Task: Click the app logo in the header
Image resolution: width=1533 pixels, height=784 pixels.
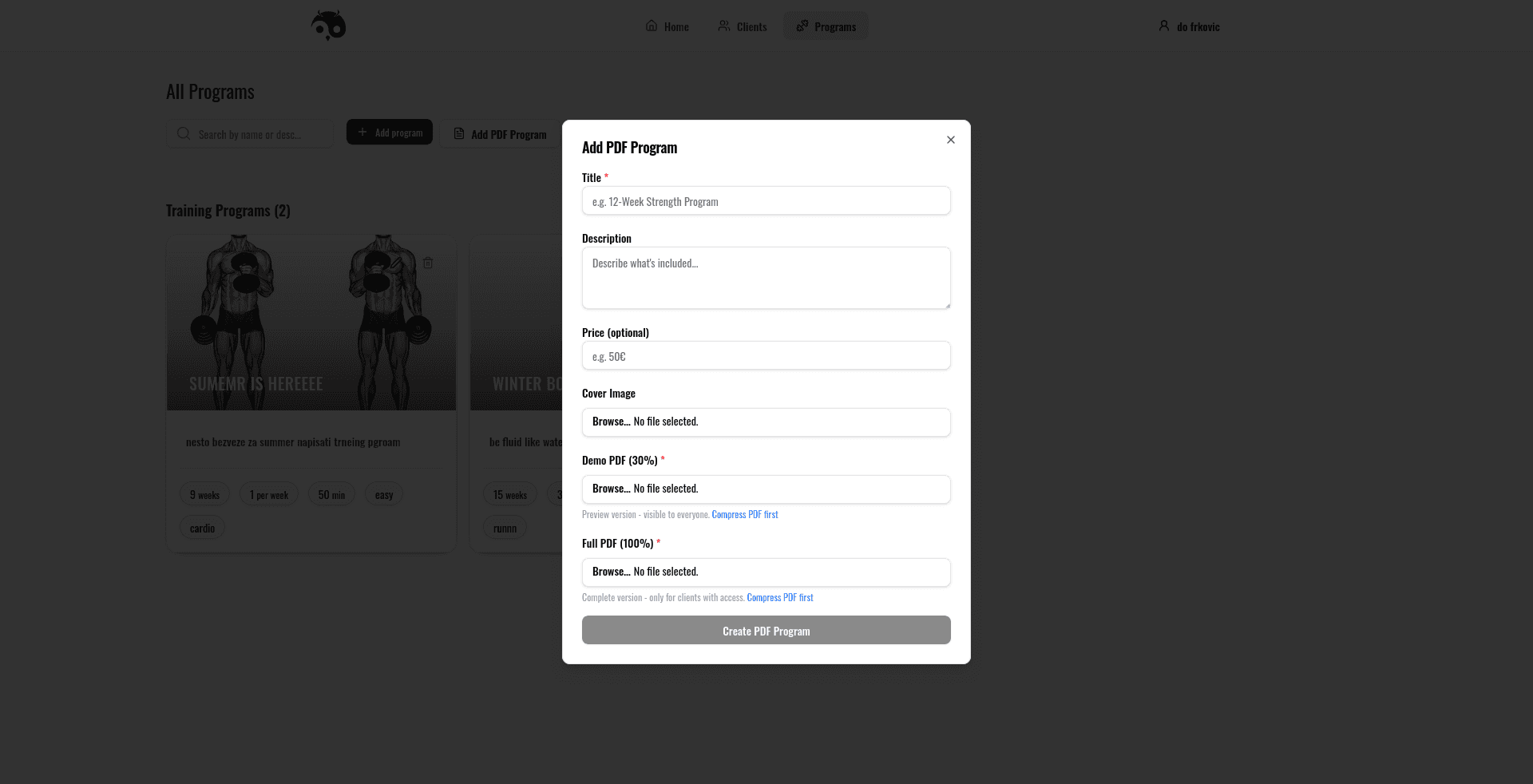Action: point(327,25)
